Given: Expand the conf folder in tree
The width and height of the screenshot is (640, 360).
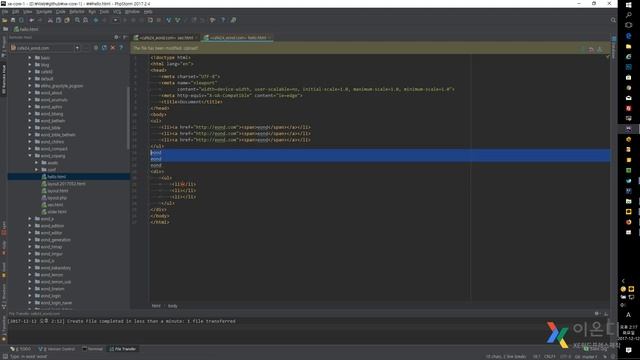Looking at the screenshot, I should (37, 169).
